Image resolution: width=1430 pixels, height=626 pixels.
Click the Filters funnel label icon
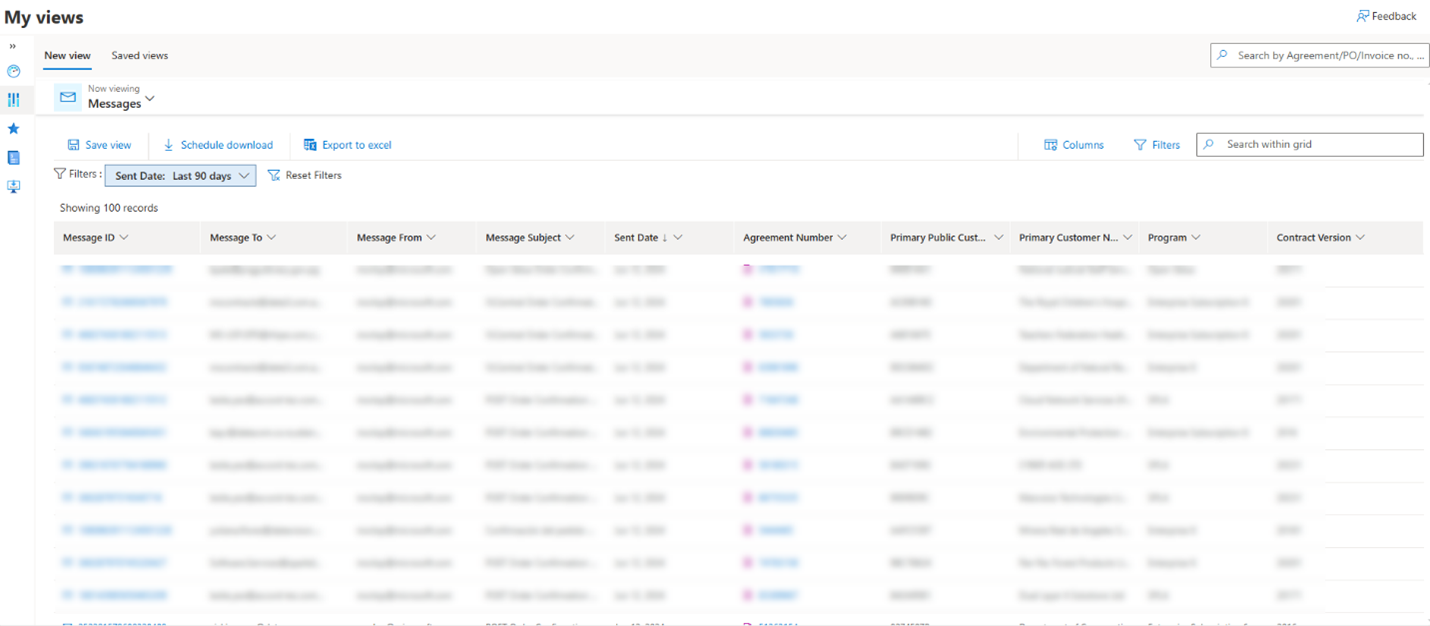coord(60,174)
